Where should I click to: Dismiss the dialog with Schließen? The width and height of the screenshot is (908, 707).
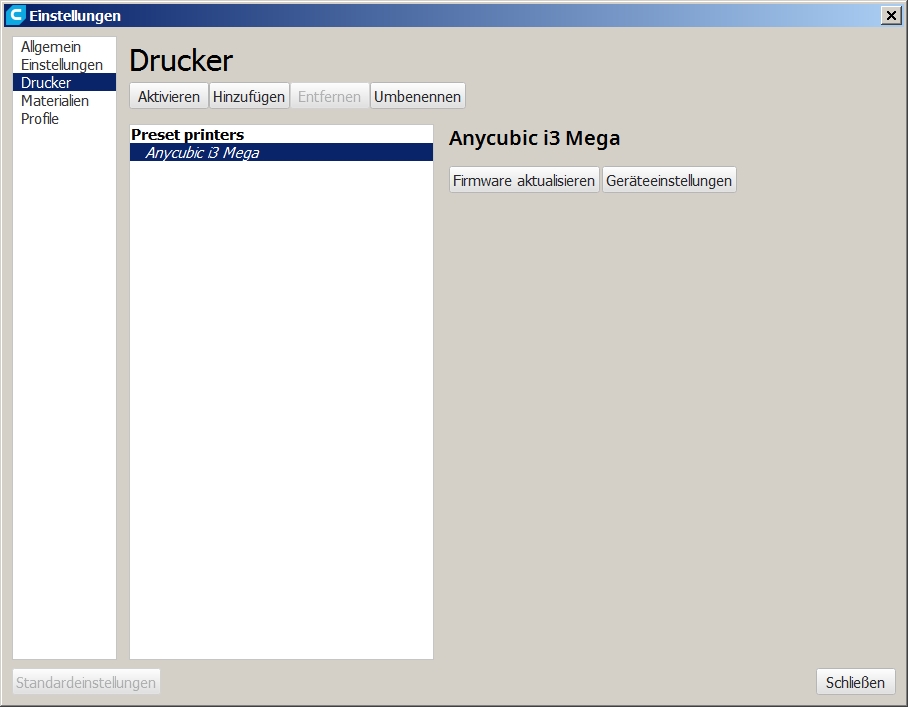pos(855,682)
